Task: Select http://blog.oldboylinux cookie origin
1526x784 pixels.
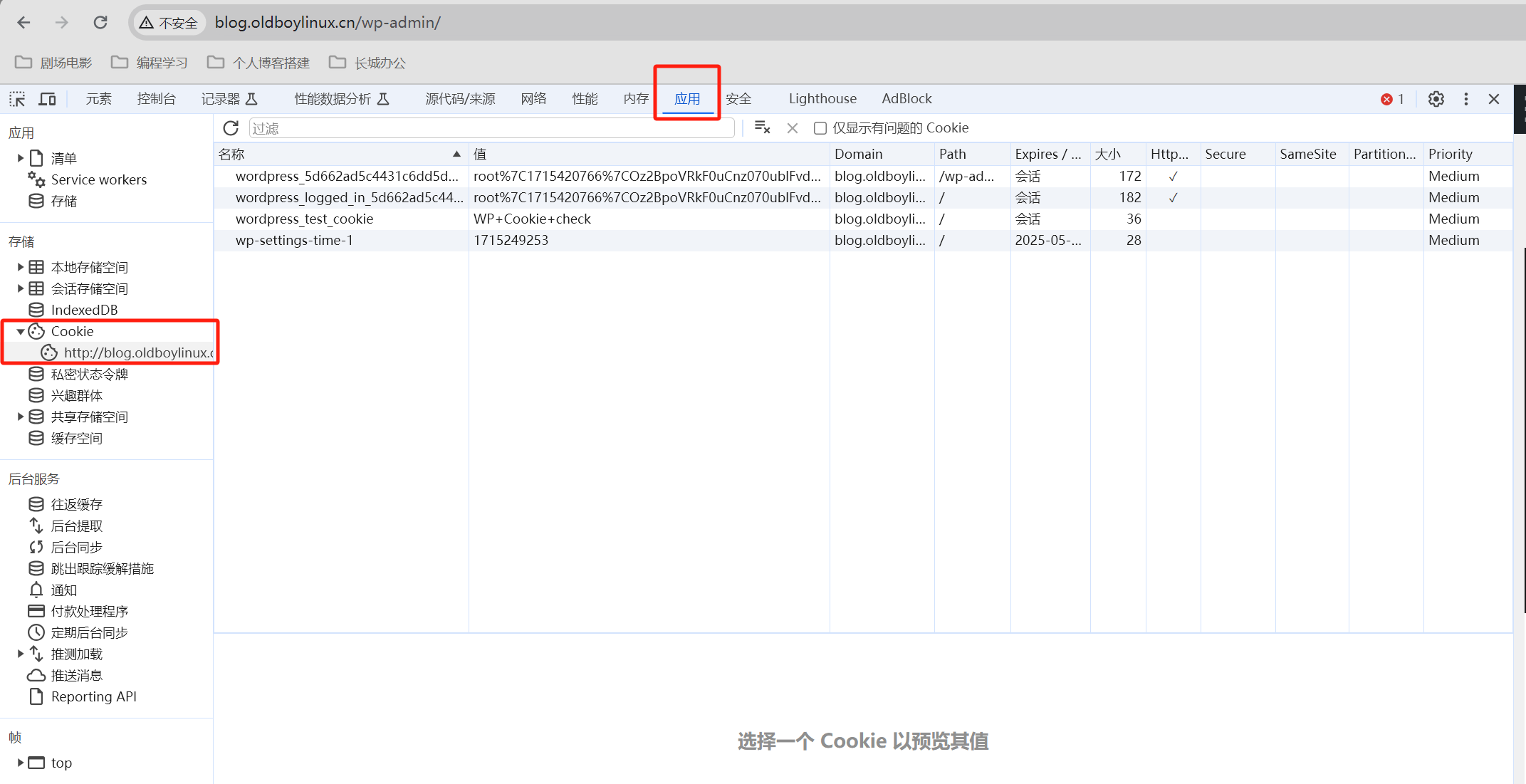Action: (128, 352)
